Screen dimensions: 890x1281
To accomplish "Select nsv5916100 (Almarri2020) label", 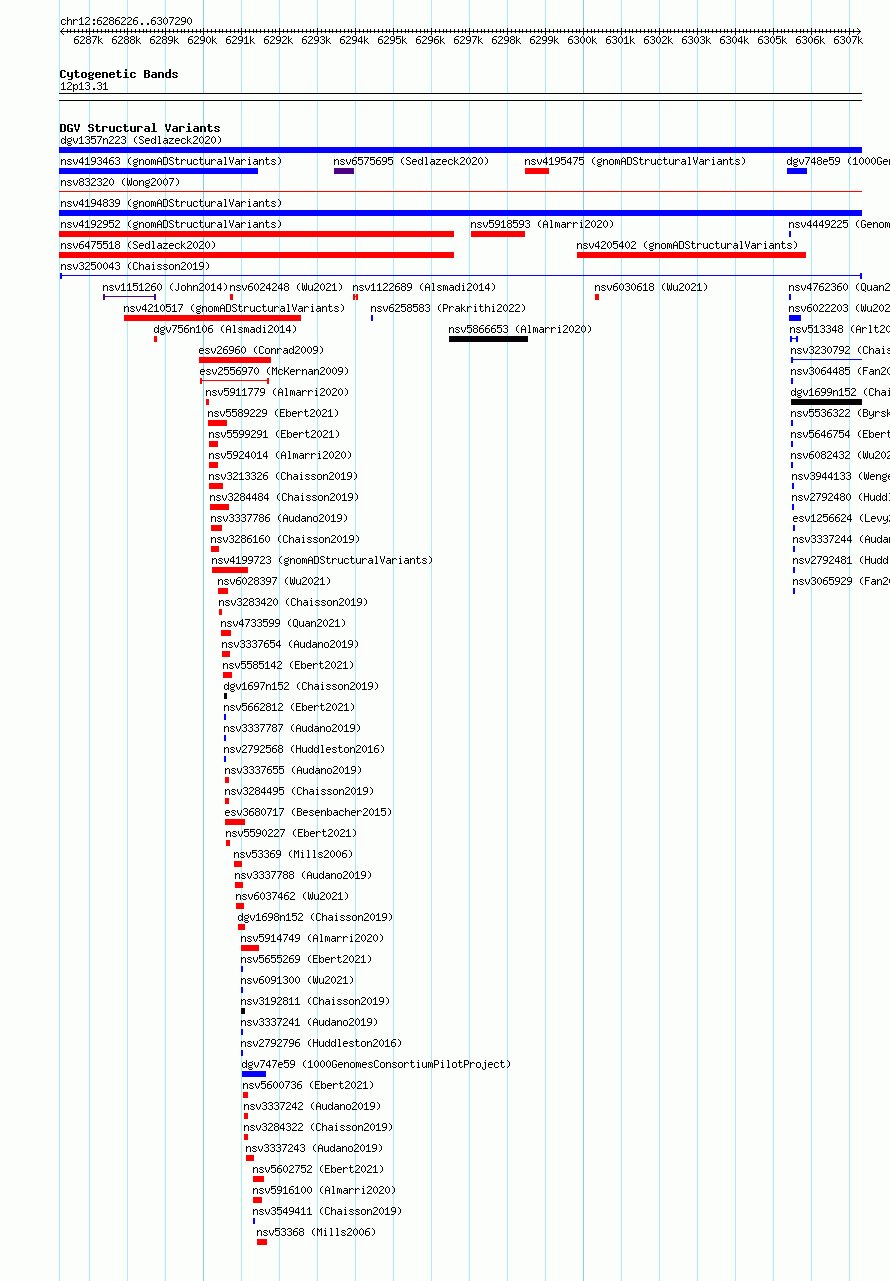I will pos(324,1190).
